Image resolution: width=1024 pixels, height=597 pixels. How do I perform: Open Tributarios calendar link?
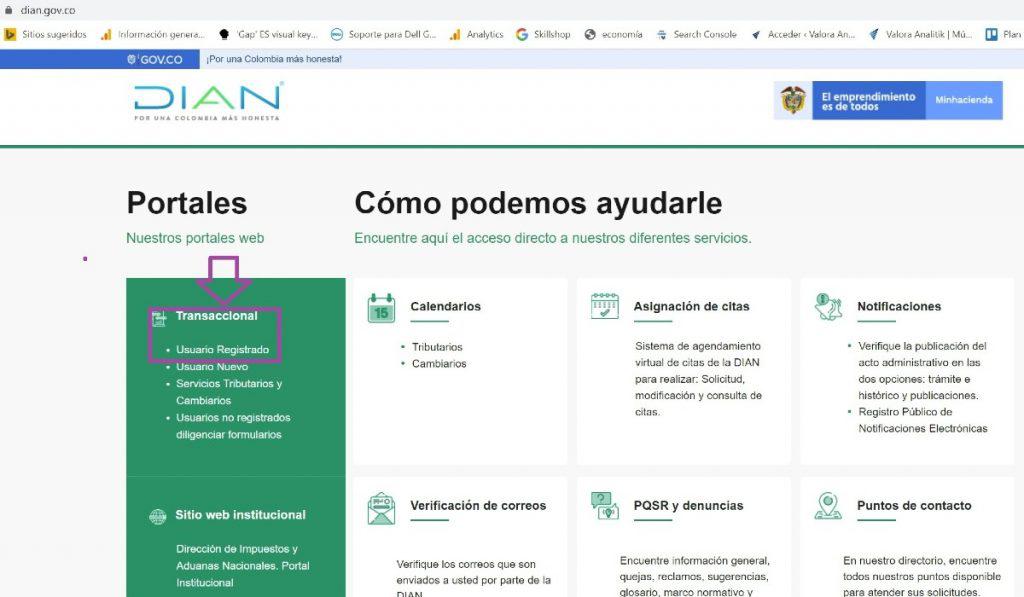pyautogui.click(x=437, y=347)
